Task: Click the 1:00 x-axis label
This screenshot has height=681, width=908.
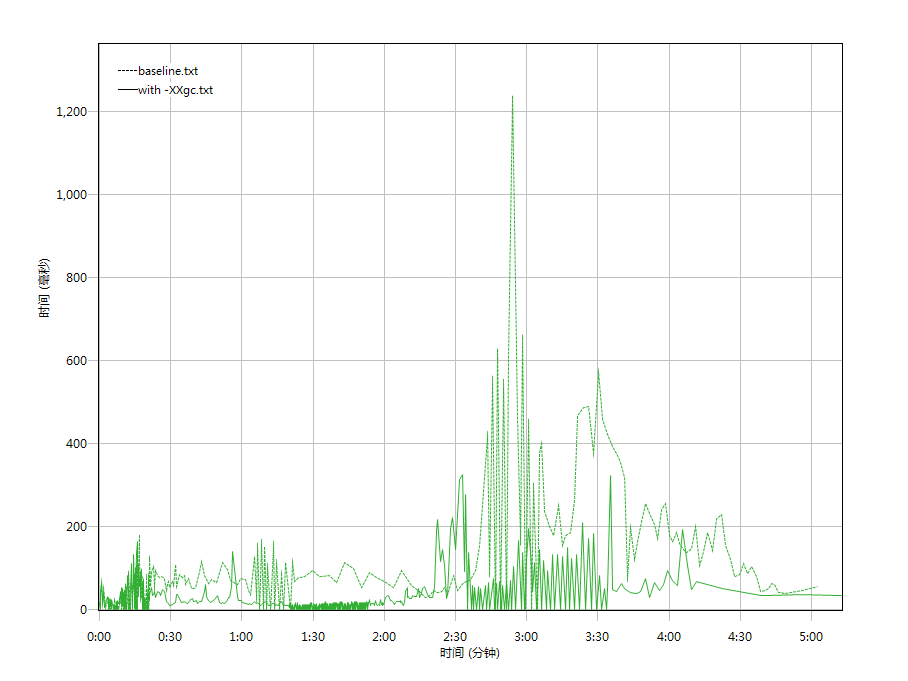Action: coord(241,637)
